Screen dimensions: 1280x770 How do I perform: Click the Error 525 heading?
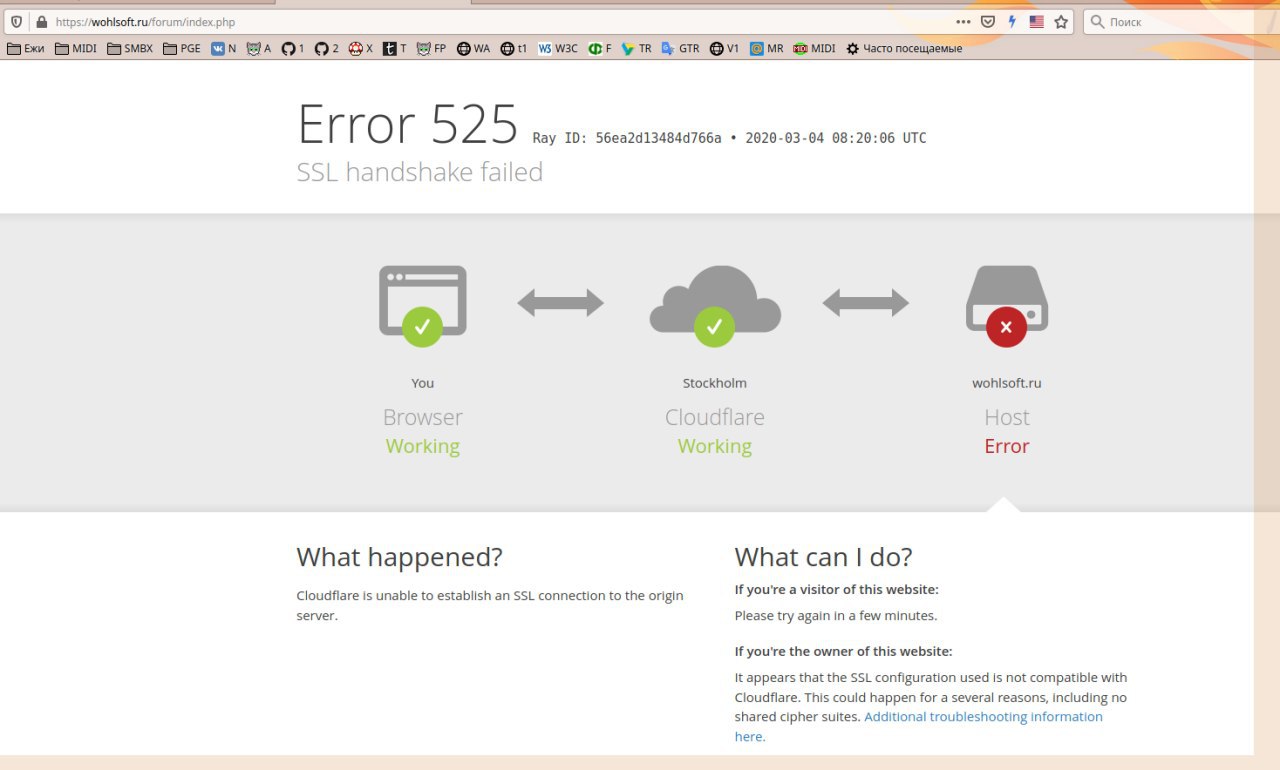pos(408,125)
